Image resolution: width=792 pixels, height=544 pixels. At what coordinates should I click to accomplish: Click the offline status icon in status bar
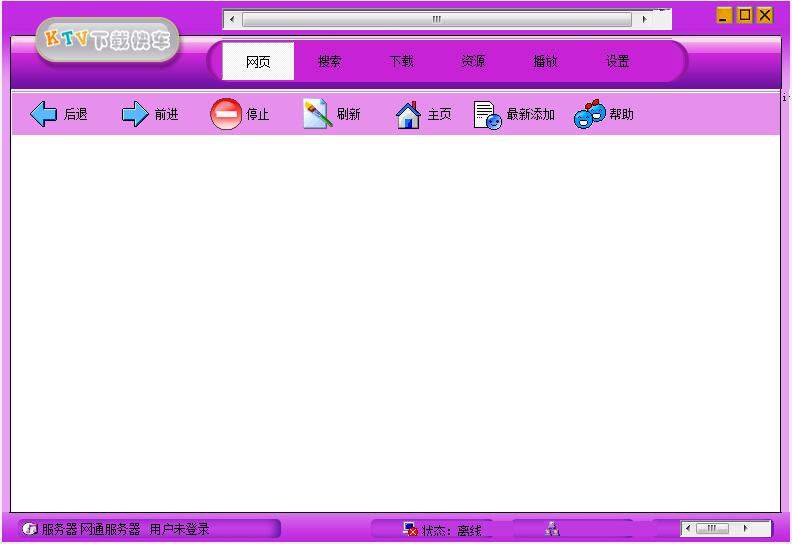click(x=410, y=529)
